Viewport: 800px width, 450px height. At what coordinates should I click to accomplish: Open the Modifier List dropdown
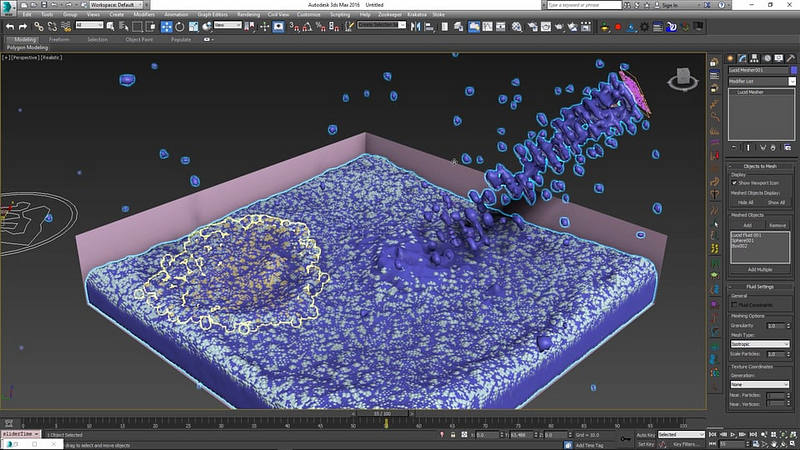click(761, 81)
